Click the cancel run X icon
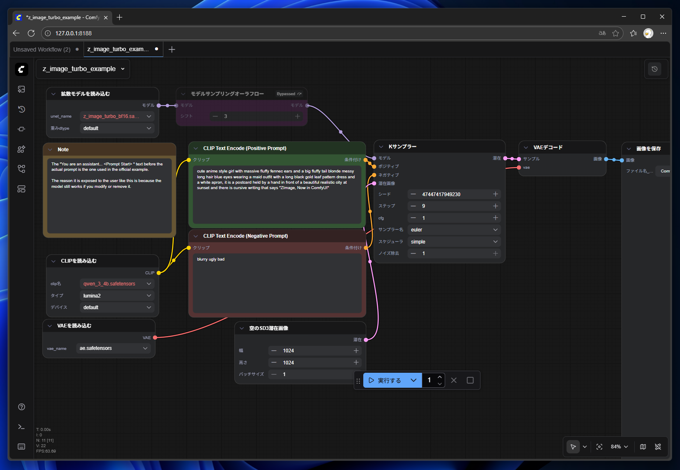 (x=454, y=380)
